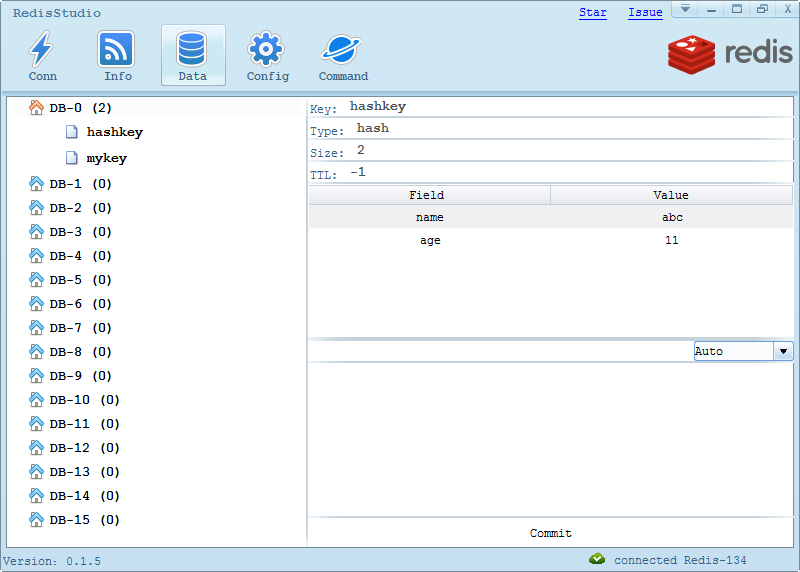Click the connected Redis-134 status text
Viewport: 800px width, 572px height.
click(680, 560)
